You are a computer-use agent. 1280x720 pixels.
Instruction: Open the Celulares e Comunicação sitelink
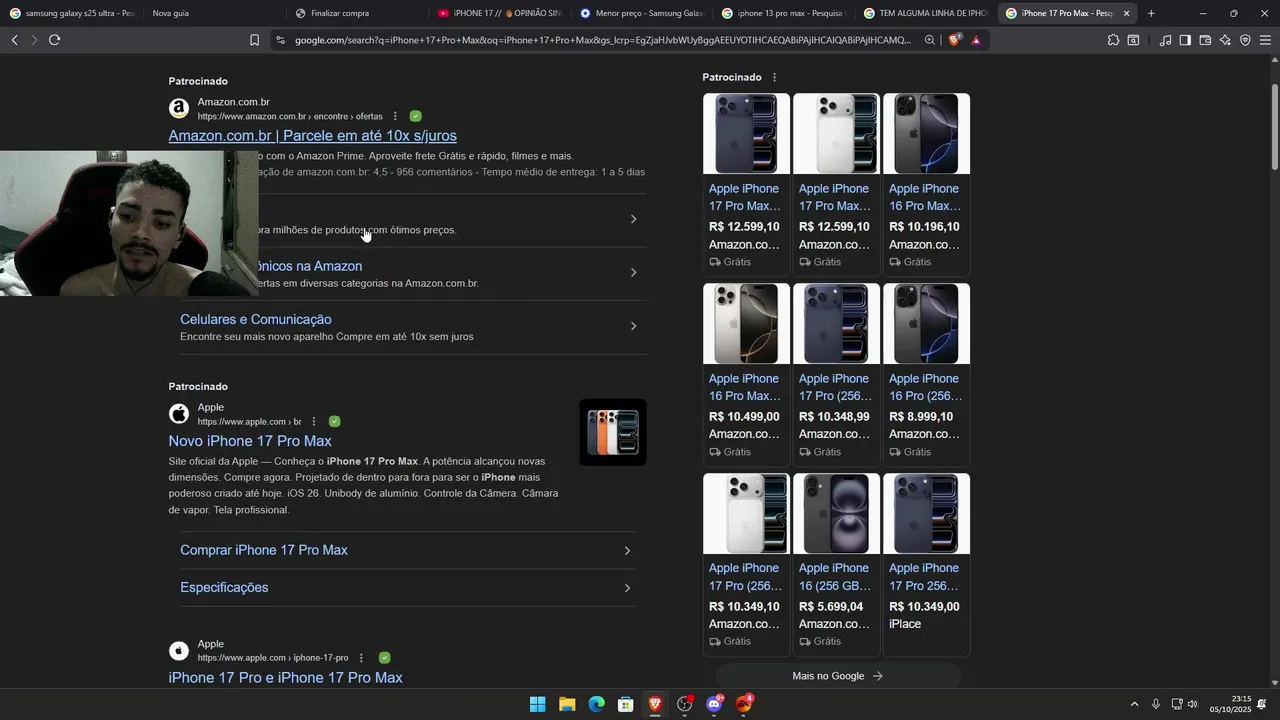click(255, 319)
